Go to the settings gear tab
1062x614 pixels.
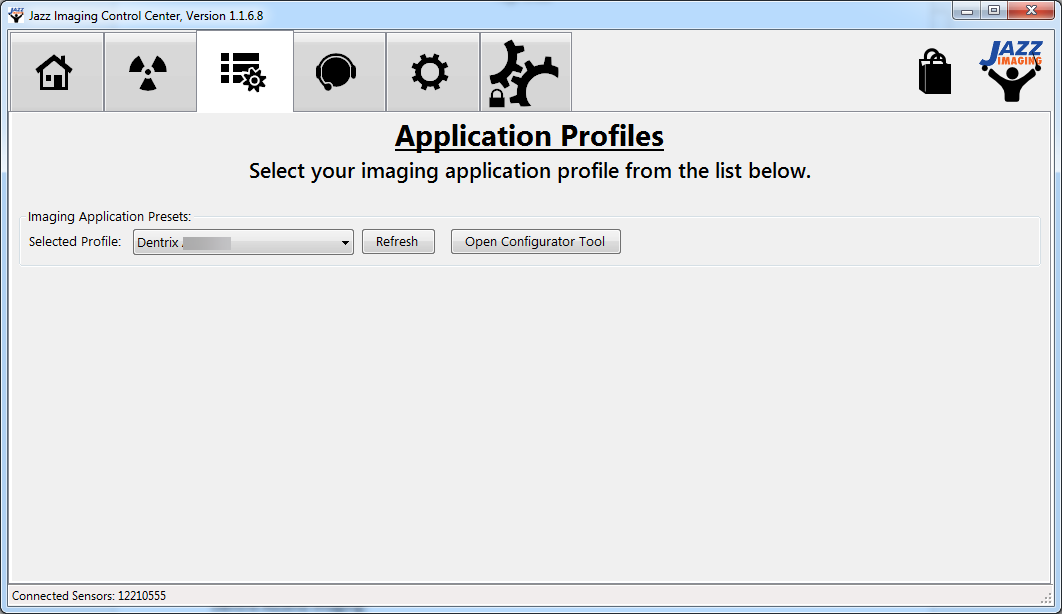click(431, 72)
